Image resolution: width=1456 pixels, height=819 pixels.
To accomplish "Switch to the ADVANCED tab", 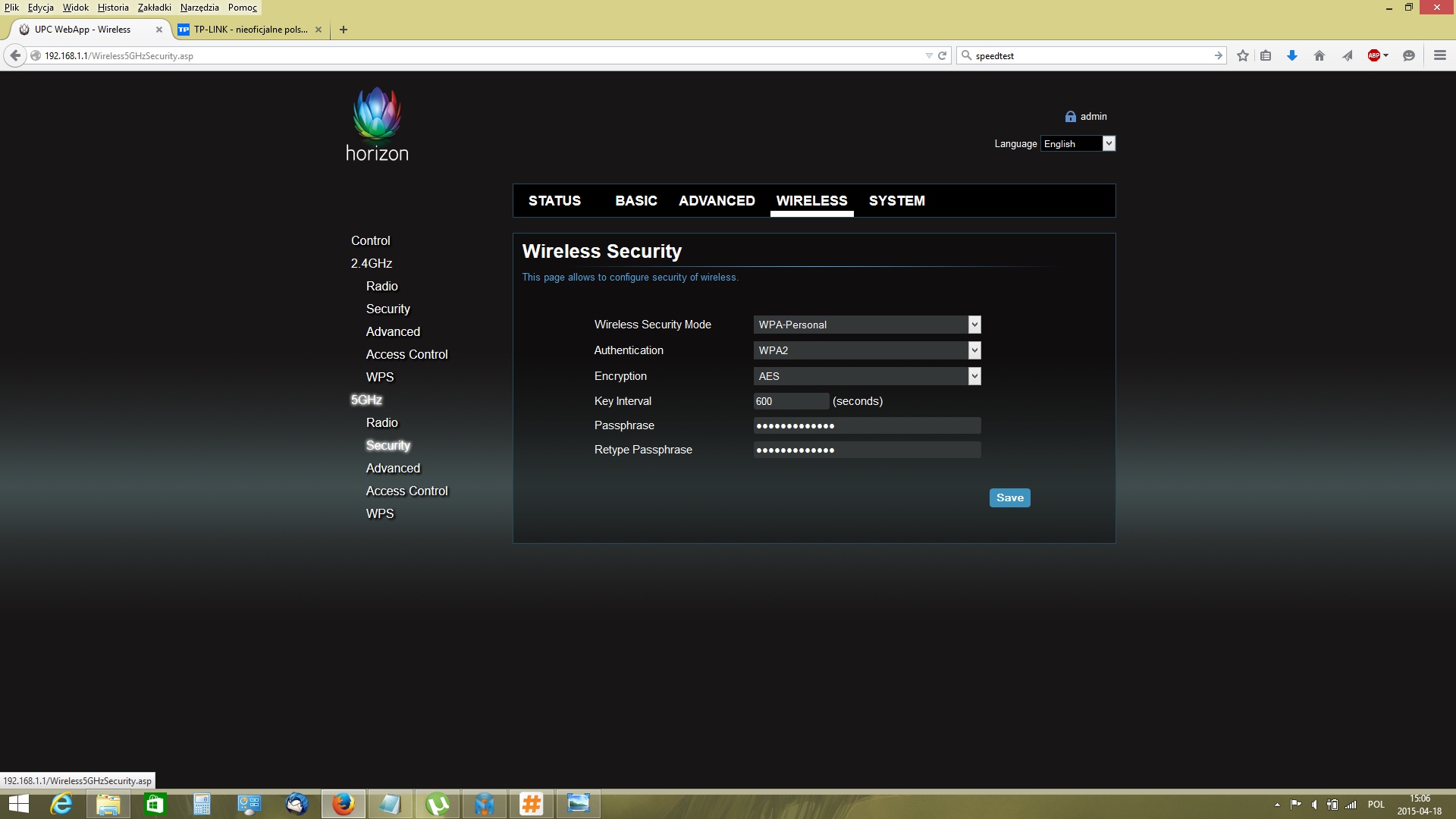I will (717, 201).
